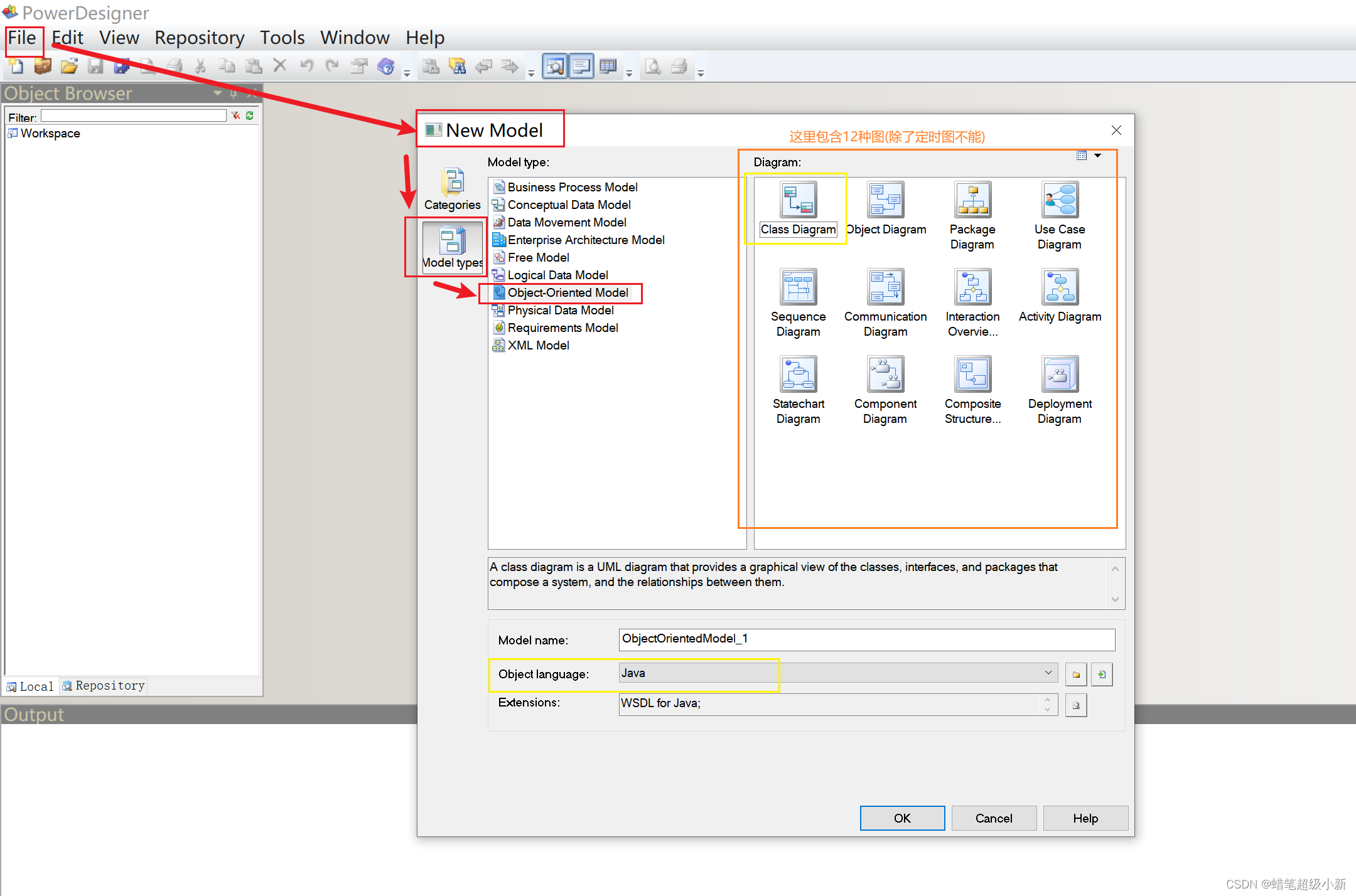Screen dimensions: 1356x896
Task: Select the Sequence Diagram icon
Action: point(798,287)
